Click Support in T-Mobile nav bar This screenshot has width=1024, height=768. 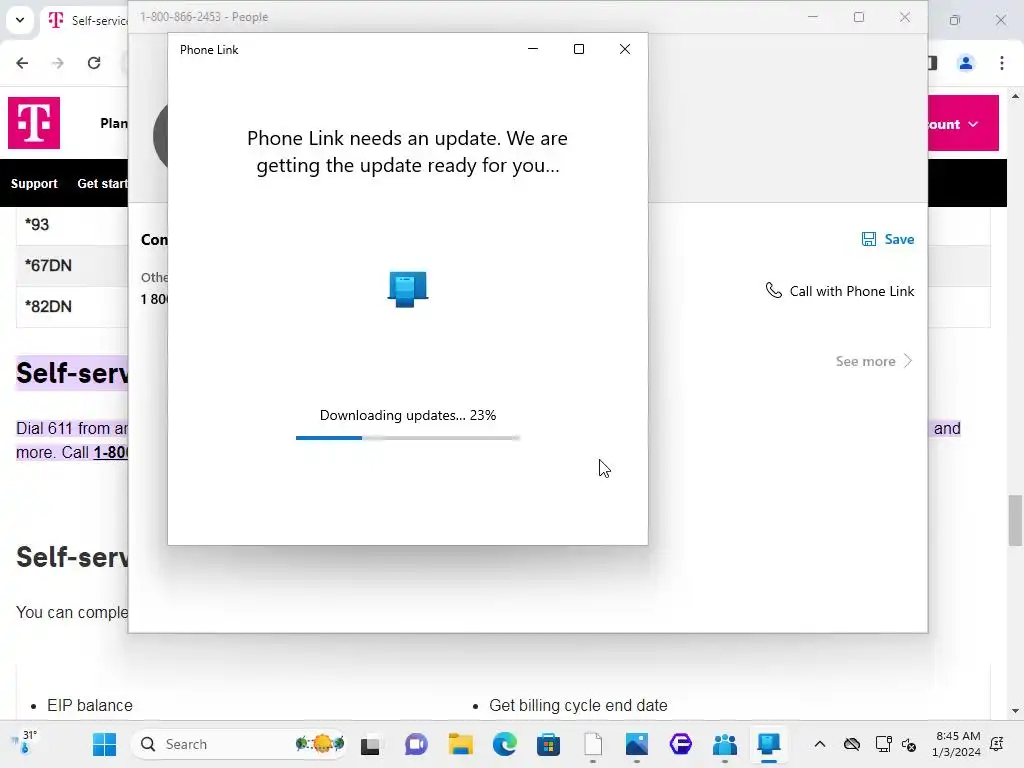pos(34,184)
